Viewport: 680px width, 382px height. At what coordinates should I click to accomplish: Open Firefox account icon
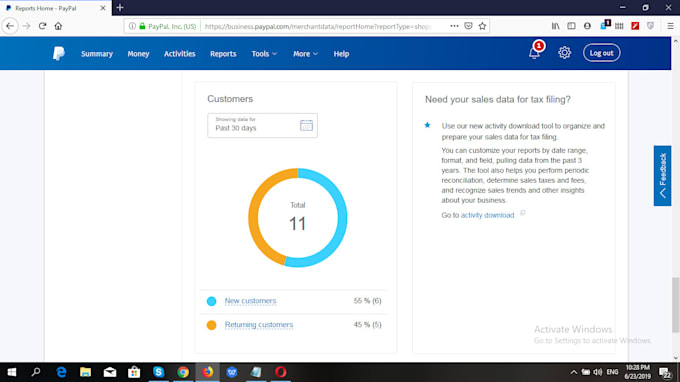click(x=587, y=26)
